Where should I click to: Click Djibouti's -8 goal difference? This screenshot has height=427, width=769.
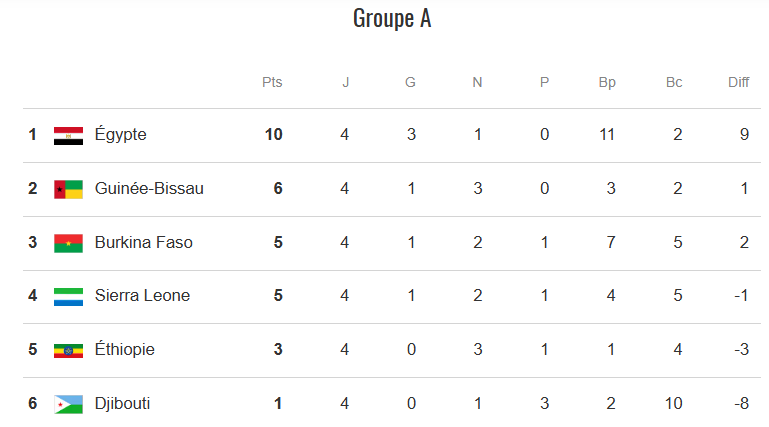[x=741, y=404]
